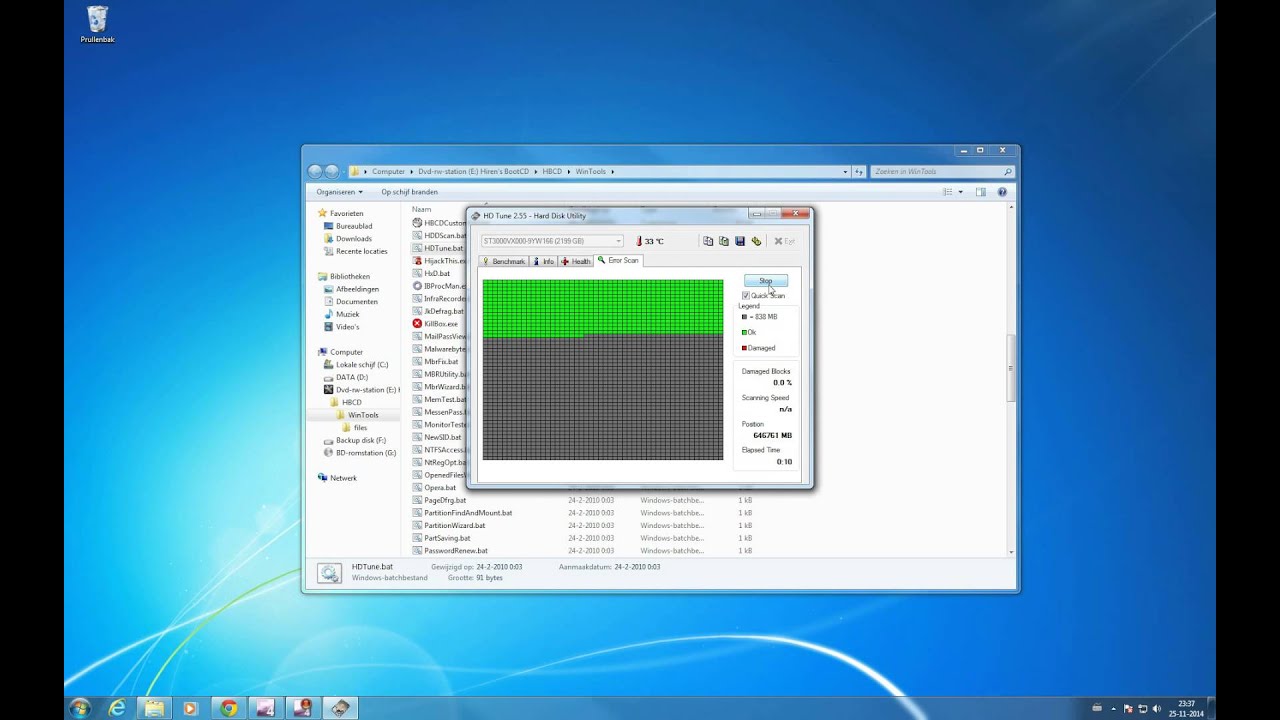
Task: Open Google Chrome from taskbar
Action: click(229, 708)
